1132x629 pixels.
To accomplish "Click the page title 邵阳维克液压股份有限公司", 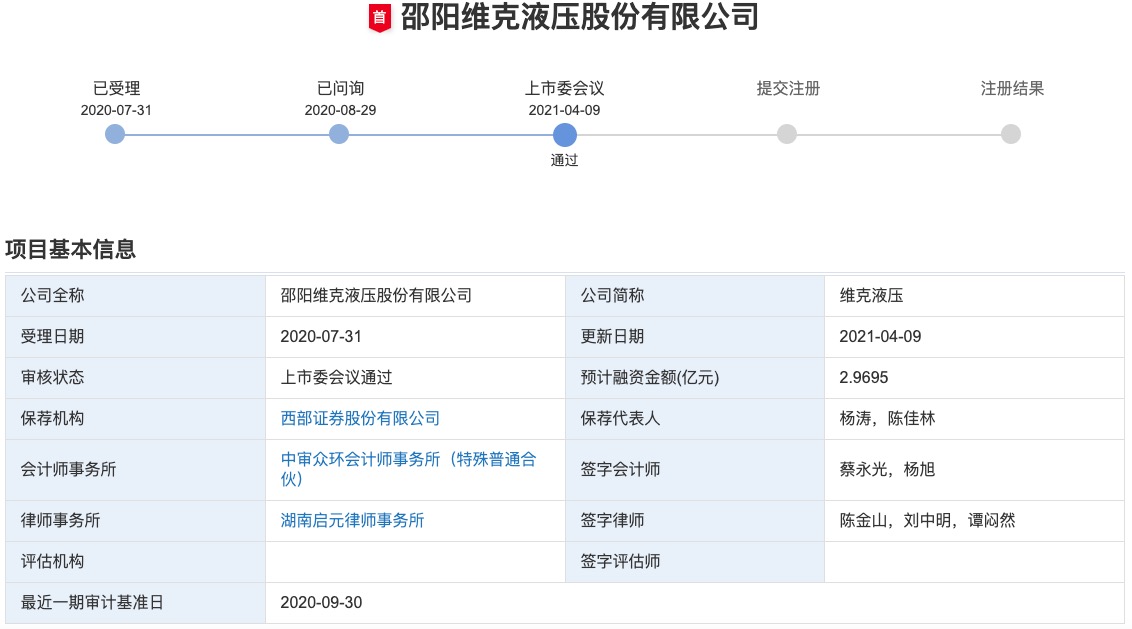I will click(579, 17).
